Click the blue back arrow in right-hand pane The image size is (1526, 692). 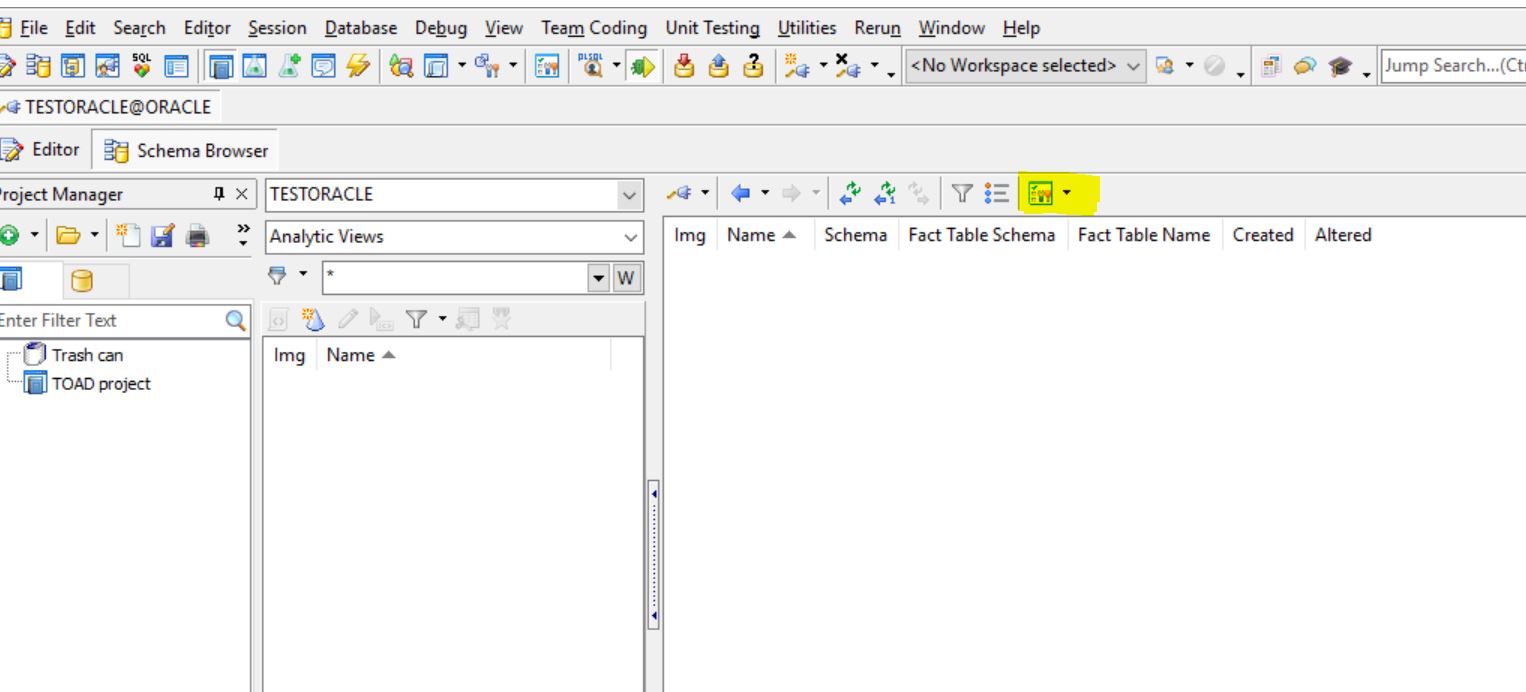(x=740, y=193)
